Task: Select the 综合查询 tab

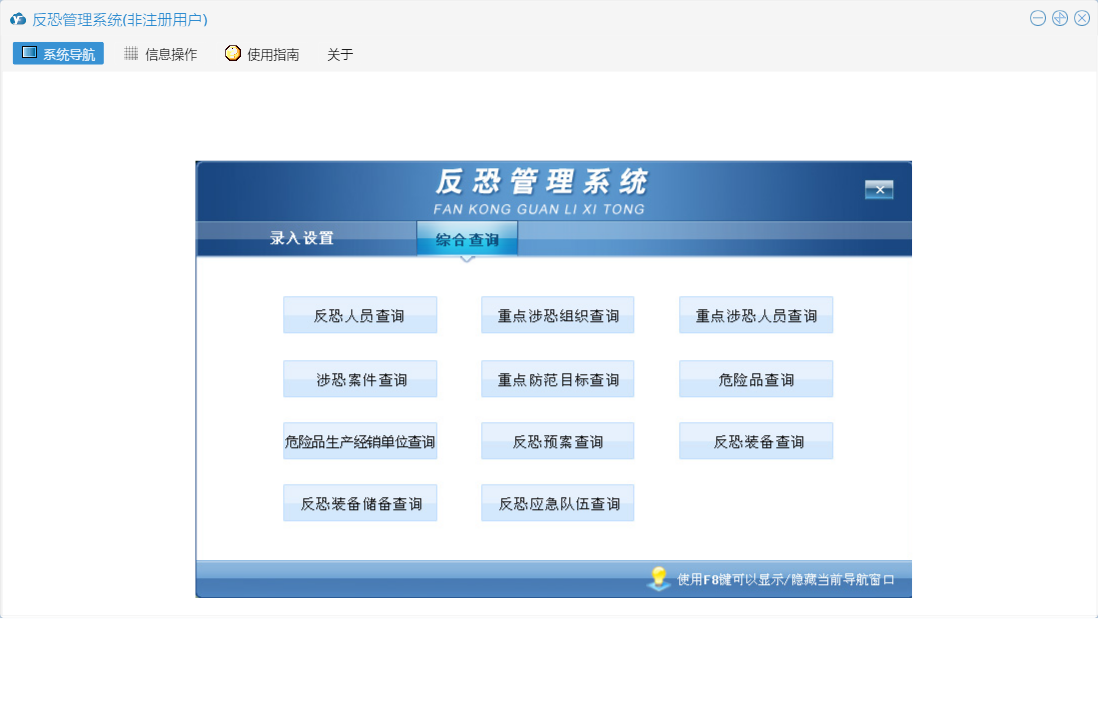Action: click(x=467, y=239)
